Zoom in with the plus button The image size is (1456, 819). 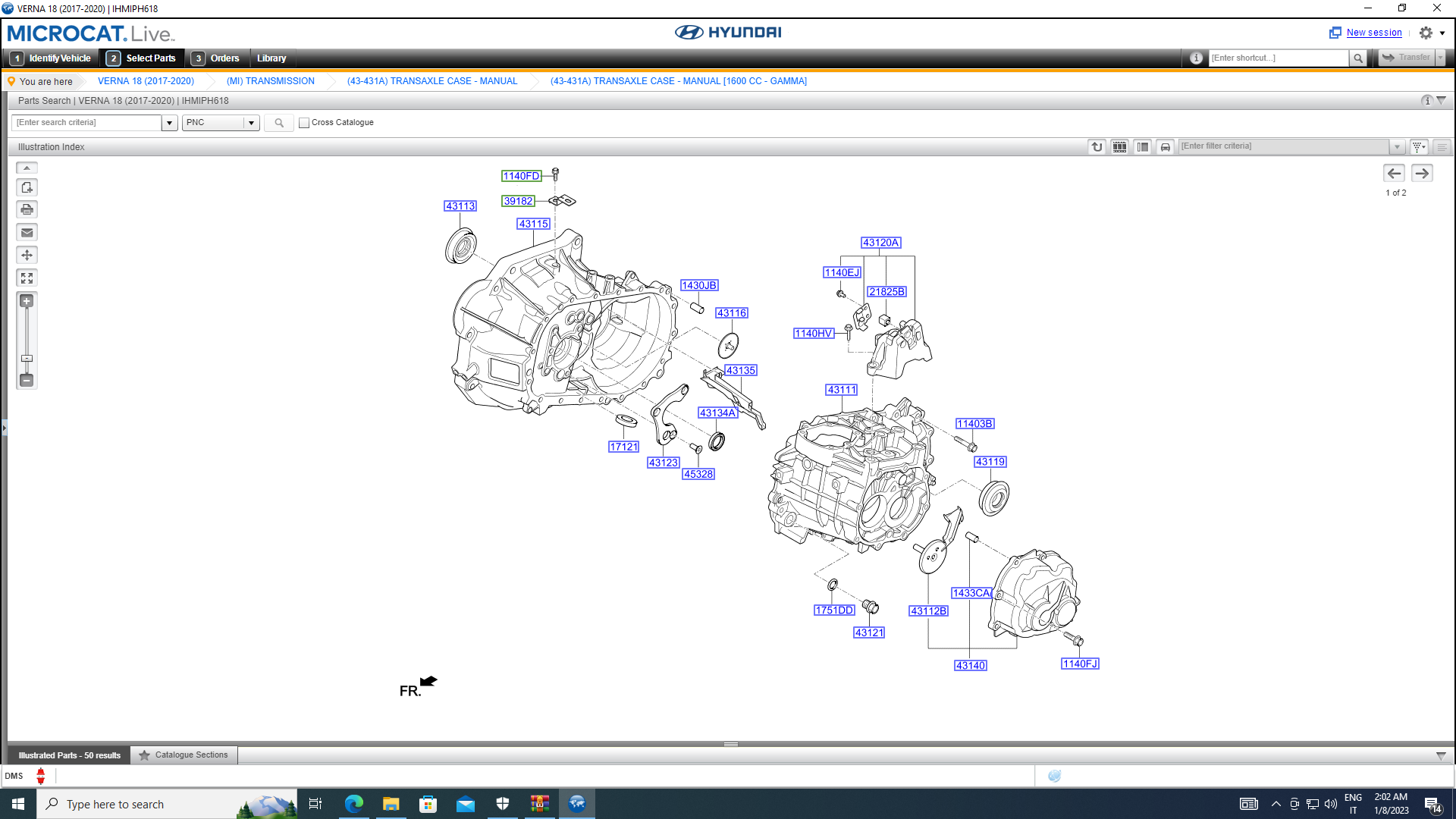(27, 301)
